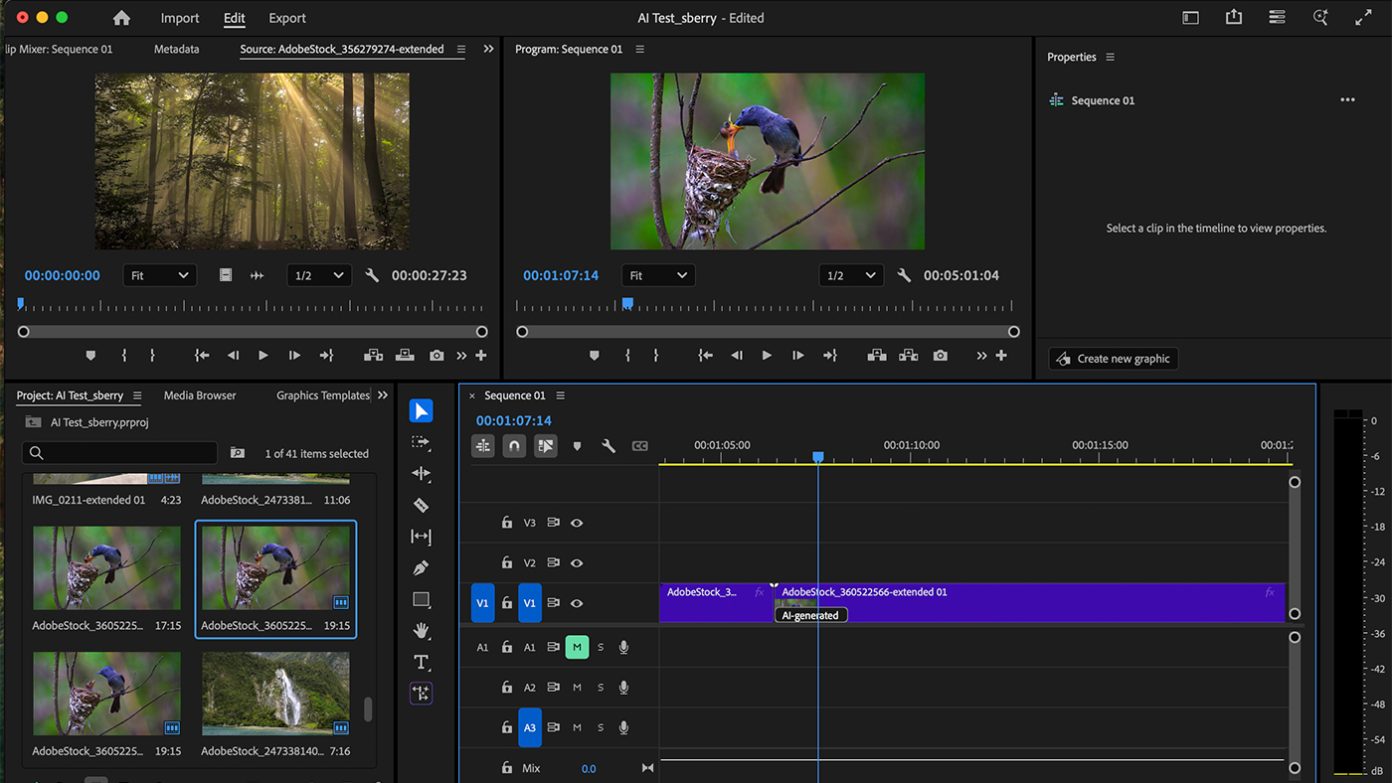Click the Mix track volume value 0.0
The width and height of the screenshot is (1392, 783).
click(589, 767)
